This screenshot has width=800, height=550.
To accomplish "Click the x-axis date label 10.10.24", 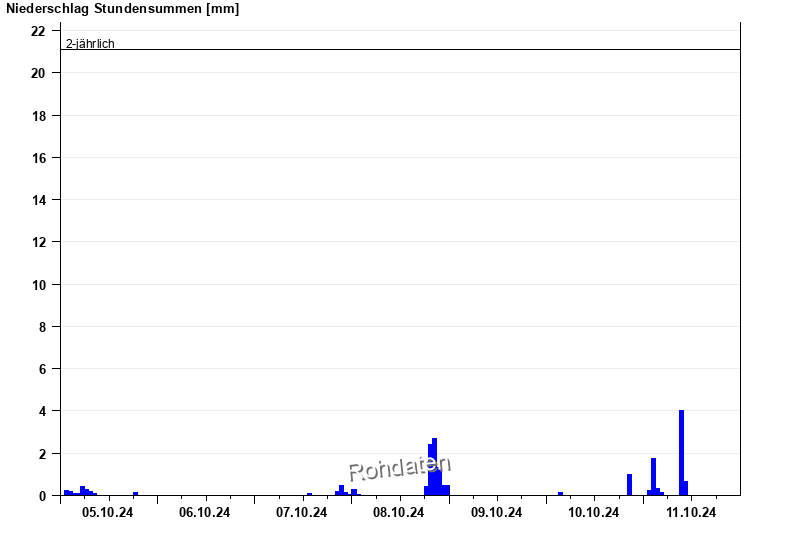I will click(593, 512).
